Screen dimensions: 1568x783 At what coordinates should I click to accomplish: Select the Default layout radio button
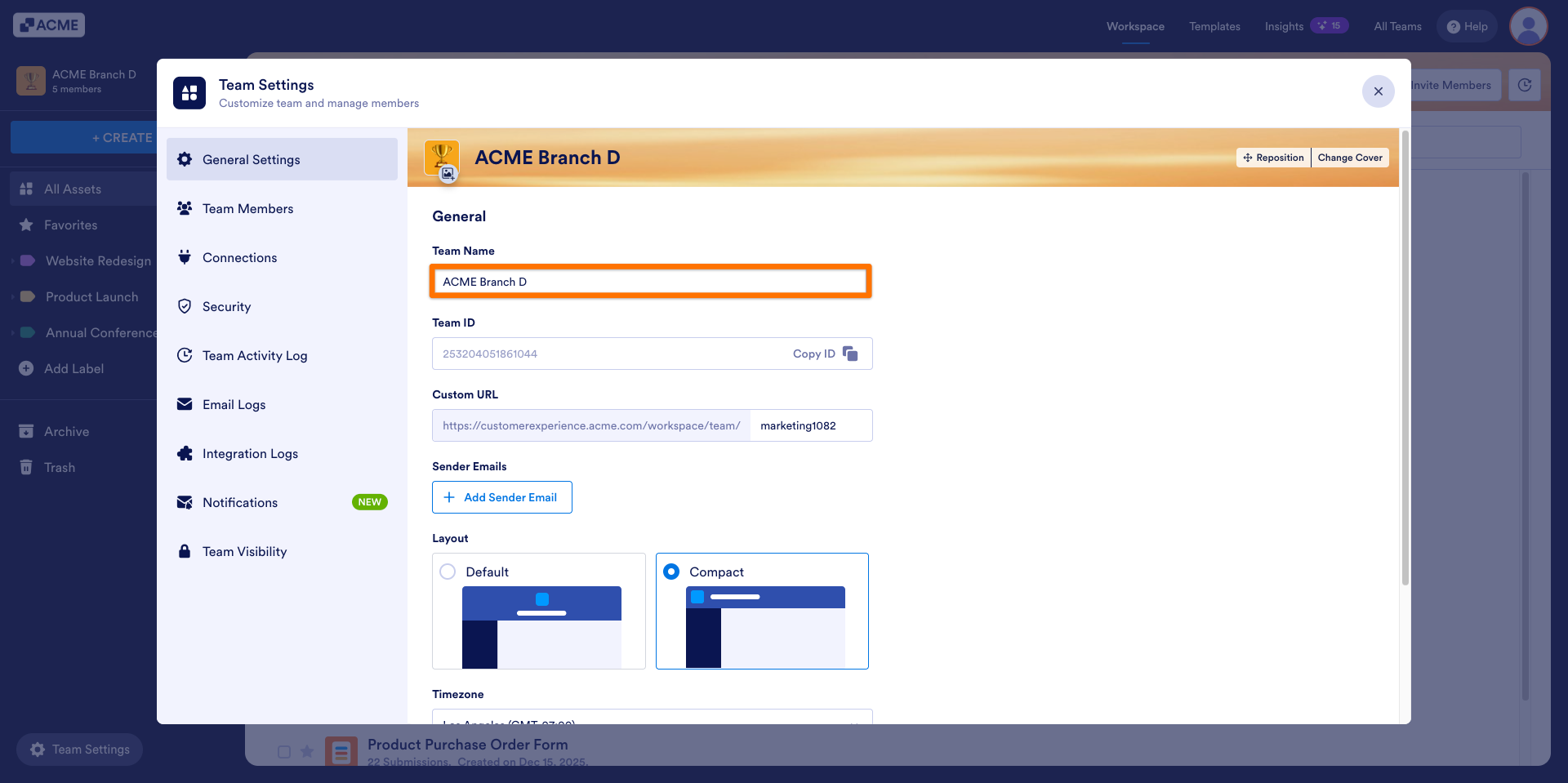coord(448,572)
